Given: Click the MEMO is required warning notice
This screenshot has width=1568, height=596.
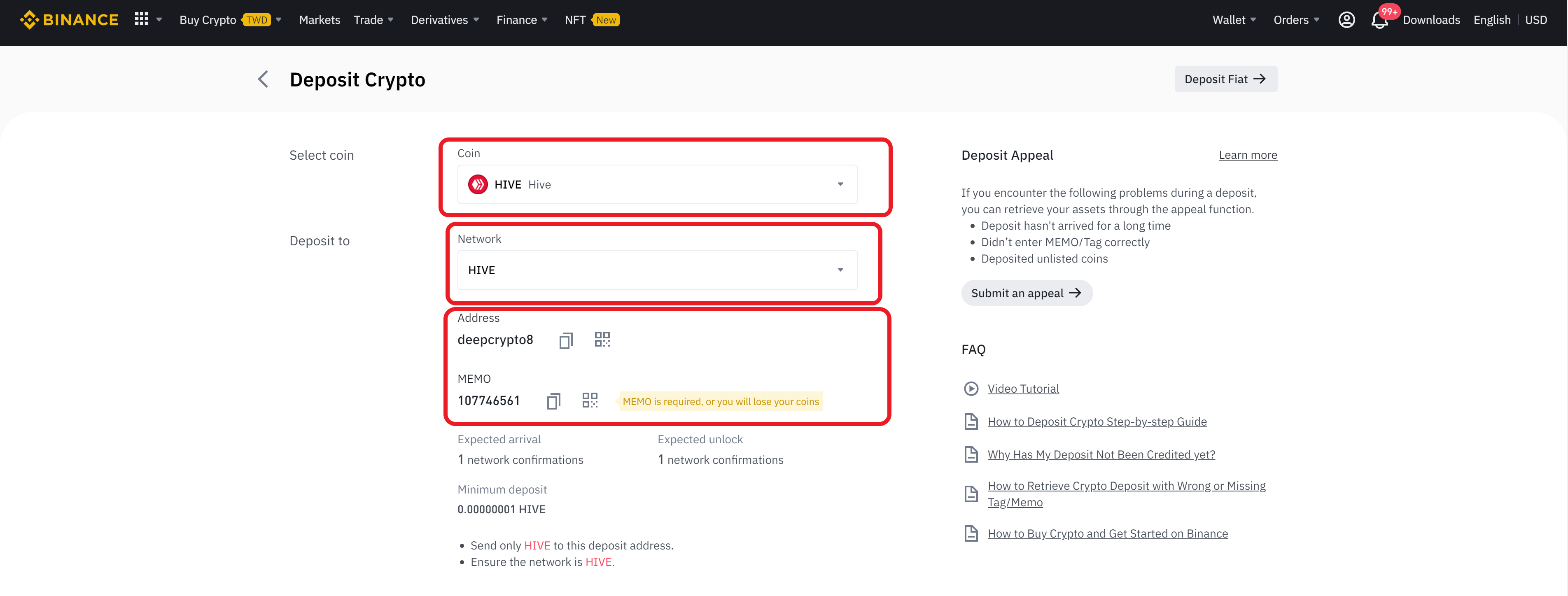Looking at the screenshot, I should click(x=721, y=401).
